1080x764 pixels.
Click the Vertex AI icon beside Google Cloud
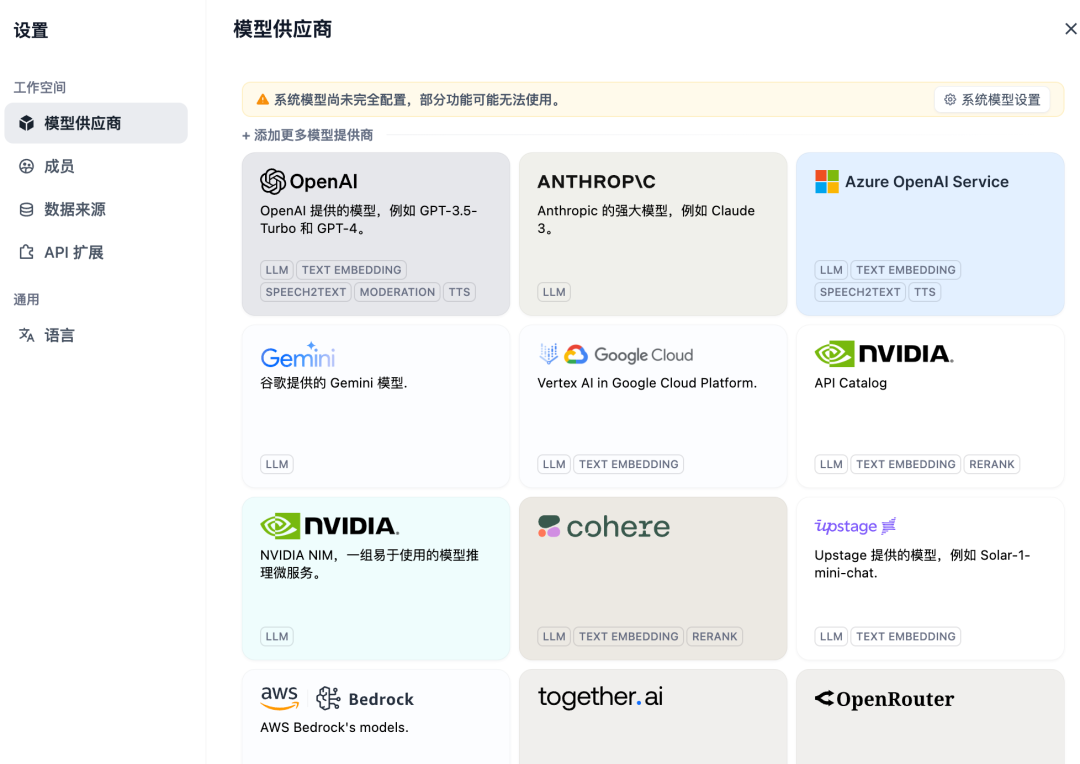548,354
